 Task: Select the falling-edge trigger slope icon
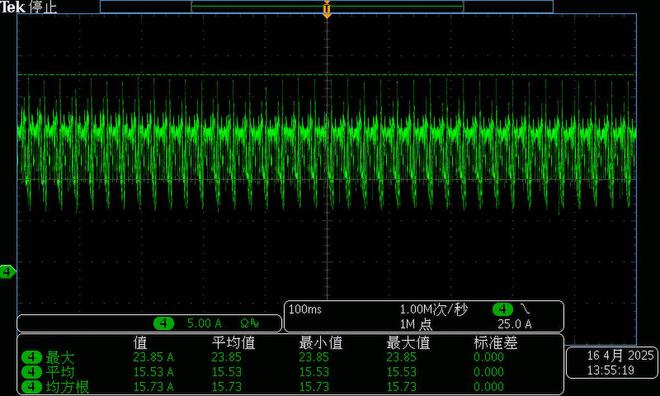(x=525, y=309)
